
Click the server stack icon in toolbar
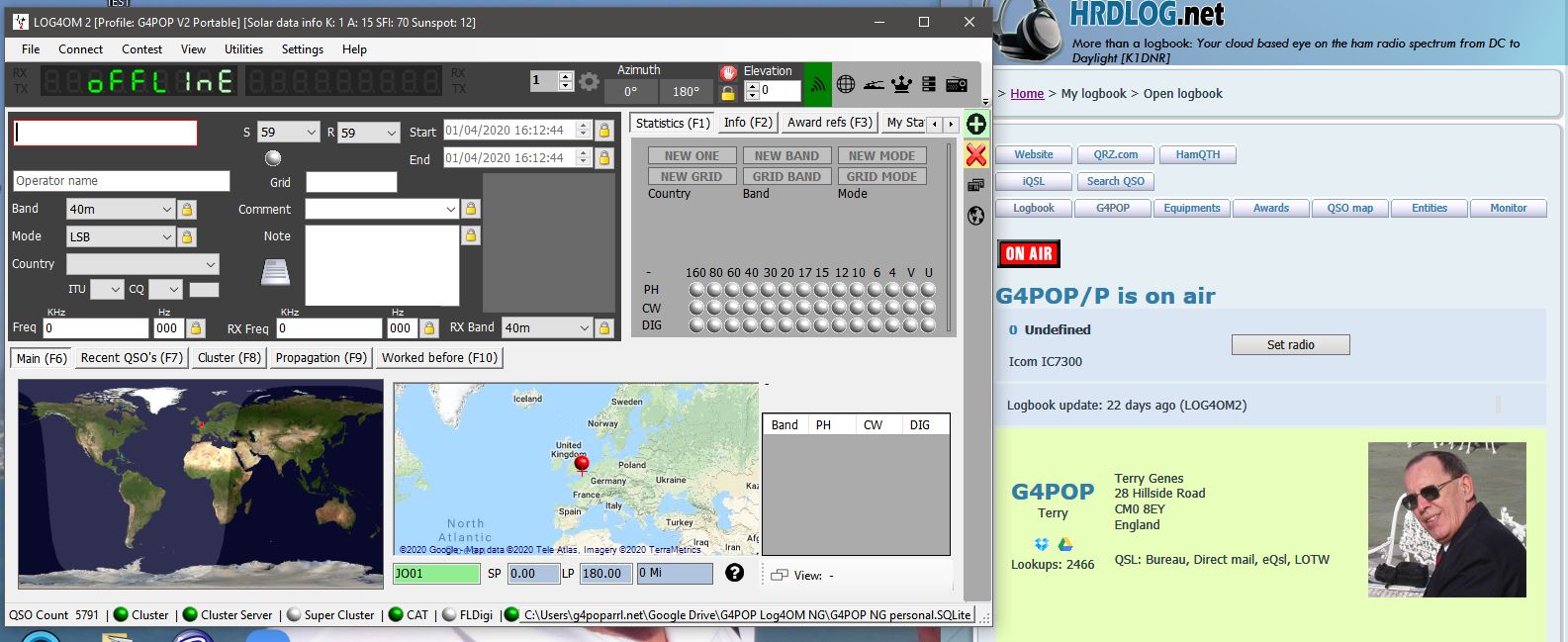point(929,84)
